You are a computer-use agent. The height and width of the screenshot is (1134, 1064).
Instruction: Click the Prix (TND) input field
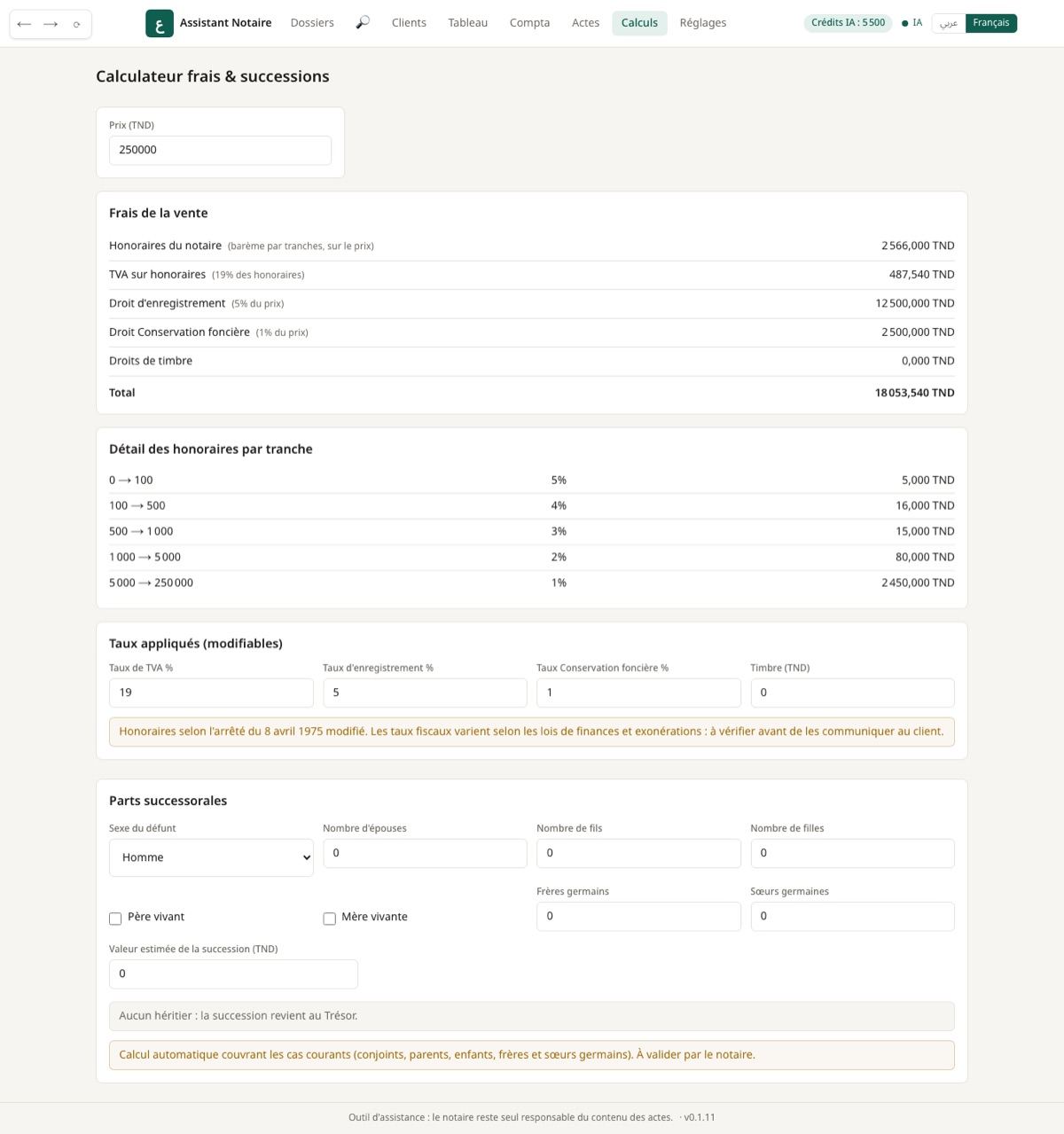point(220,150)
